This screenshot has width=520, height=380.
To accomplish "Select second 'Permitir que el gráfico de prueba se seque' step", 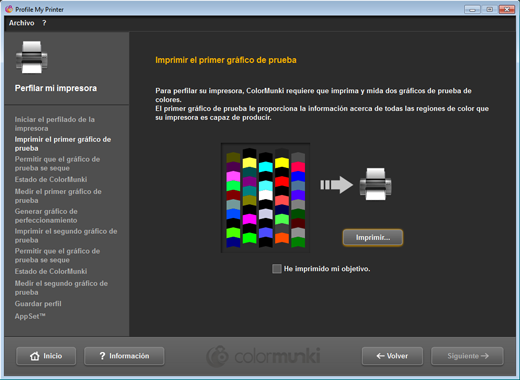I will tap(57, 255).
